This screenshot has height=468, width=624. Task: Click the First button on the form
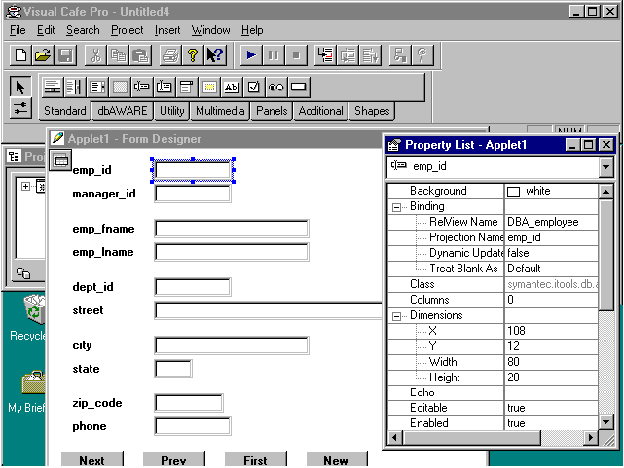click(255, 460)
